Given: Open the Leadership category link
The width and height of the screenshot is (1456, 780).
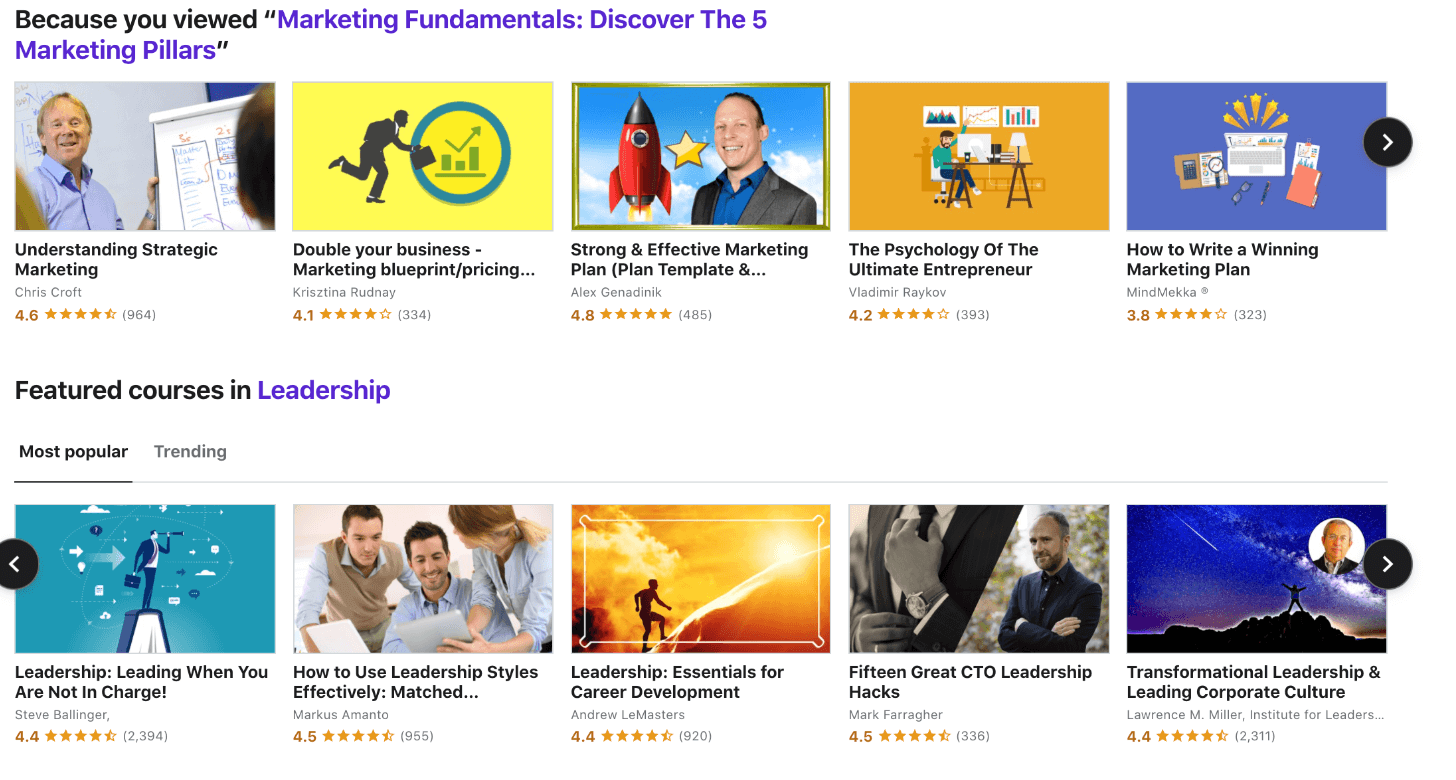Looking at the screenshot, I should pos(323,390).
